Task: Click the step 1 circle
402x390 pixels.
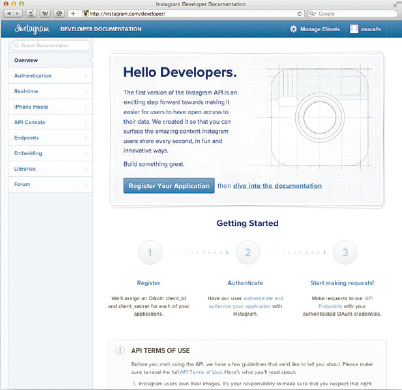Action: point(150,252)
